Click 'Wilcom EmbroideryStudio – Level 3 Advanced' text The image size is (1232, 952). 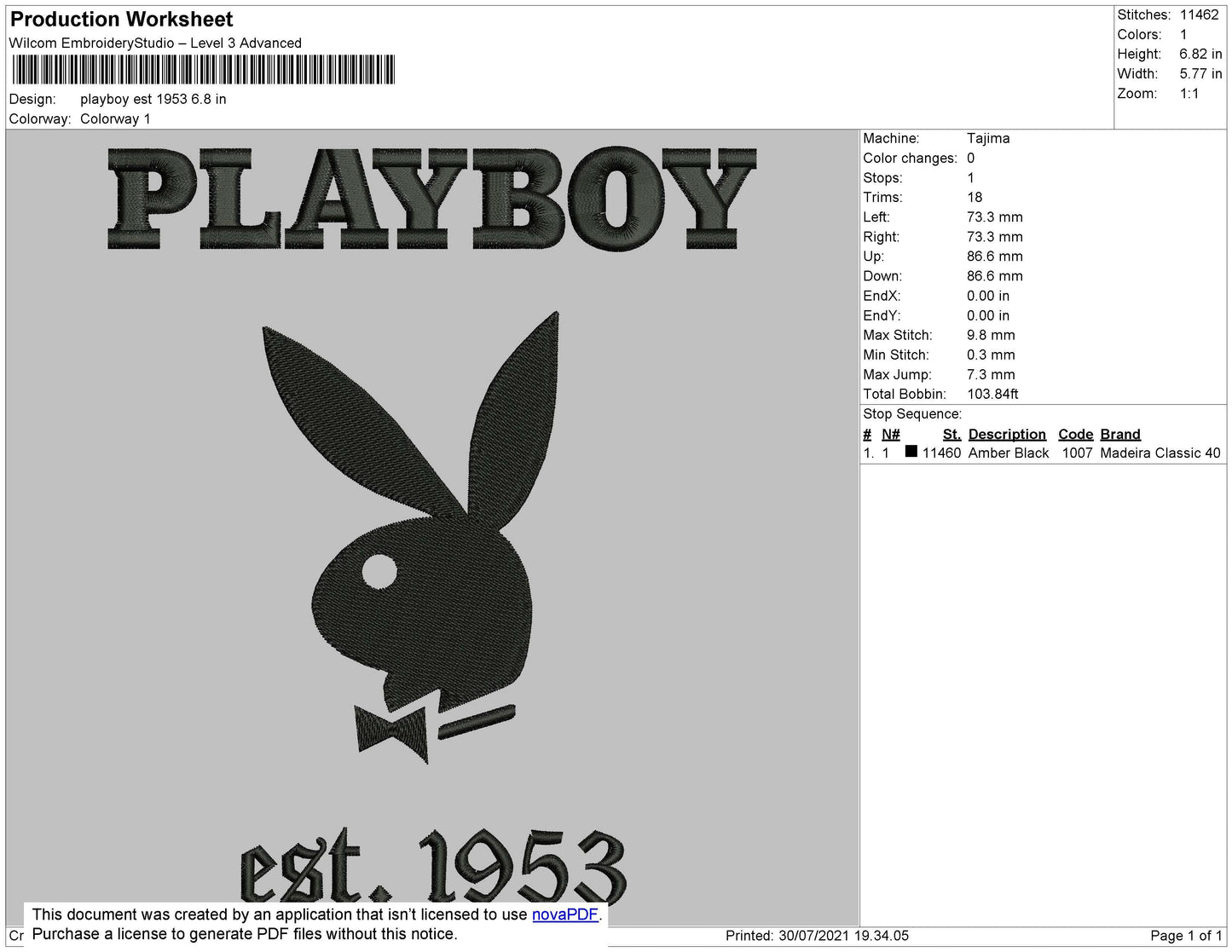(x=155, y=43)
